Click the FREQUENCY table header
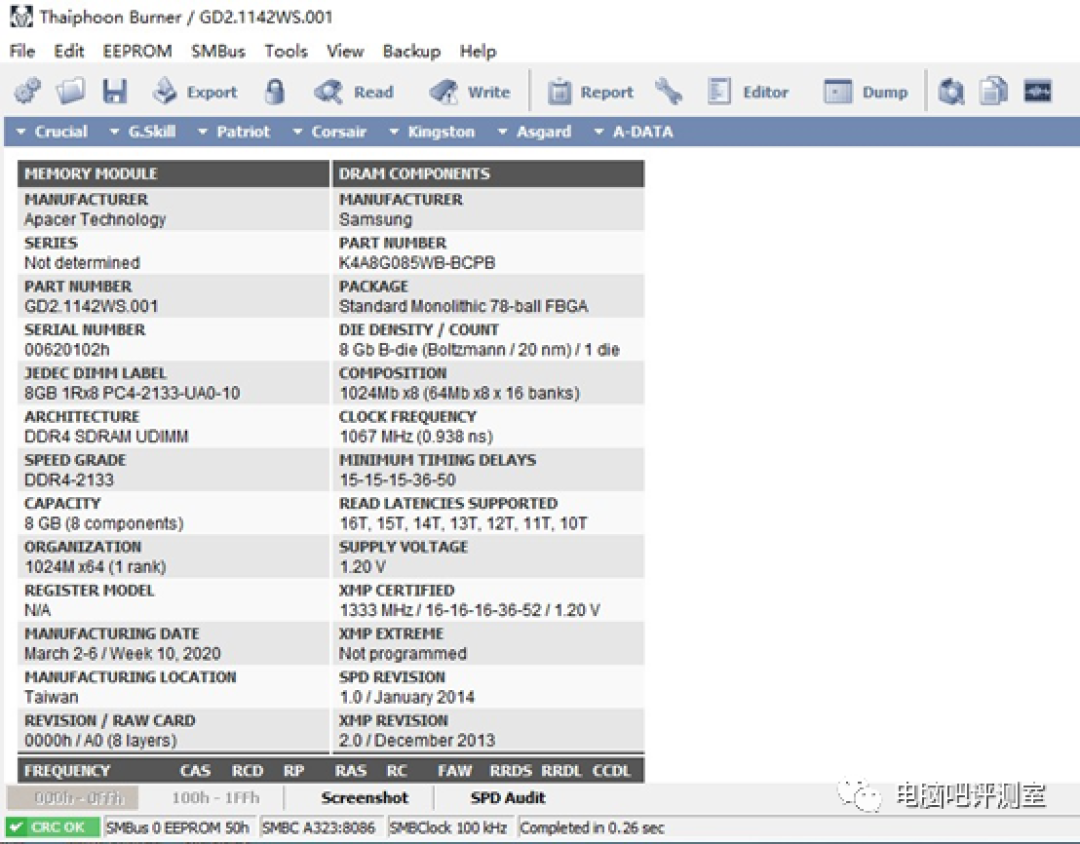The height and width of the screenshot is (844, 1080). pos(67,770)
